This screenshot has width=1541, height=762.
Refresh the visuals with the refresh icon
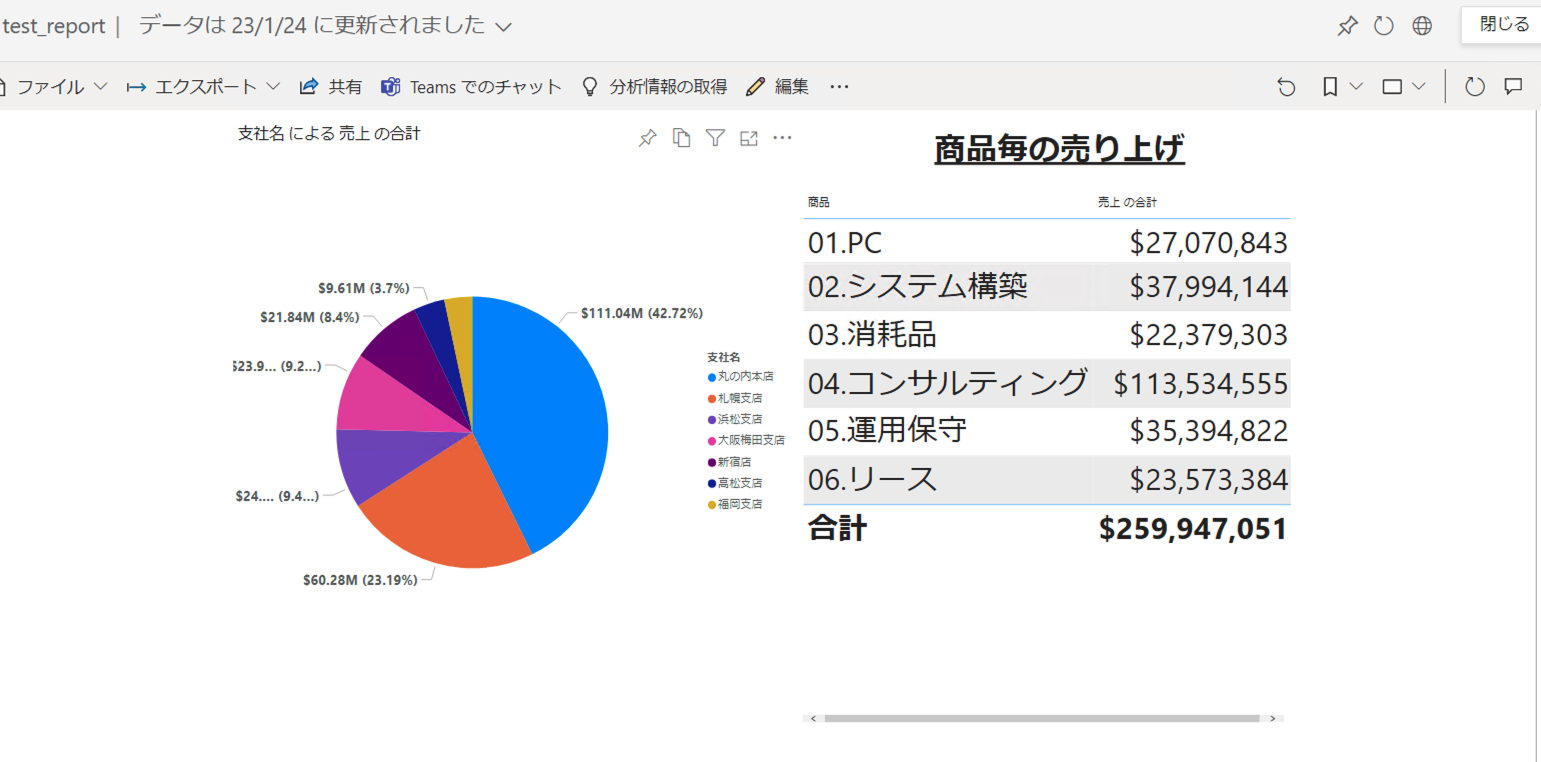pos(1474,86)
